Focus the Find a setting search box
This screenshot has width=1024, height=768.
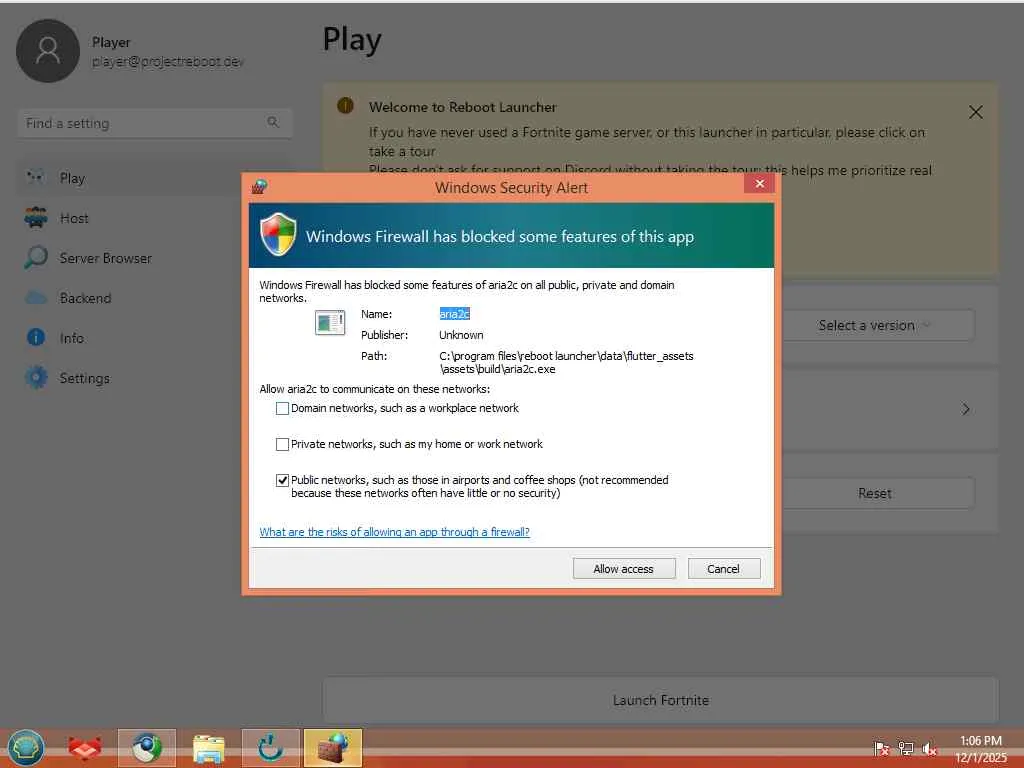tap(154, 123)
